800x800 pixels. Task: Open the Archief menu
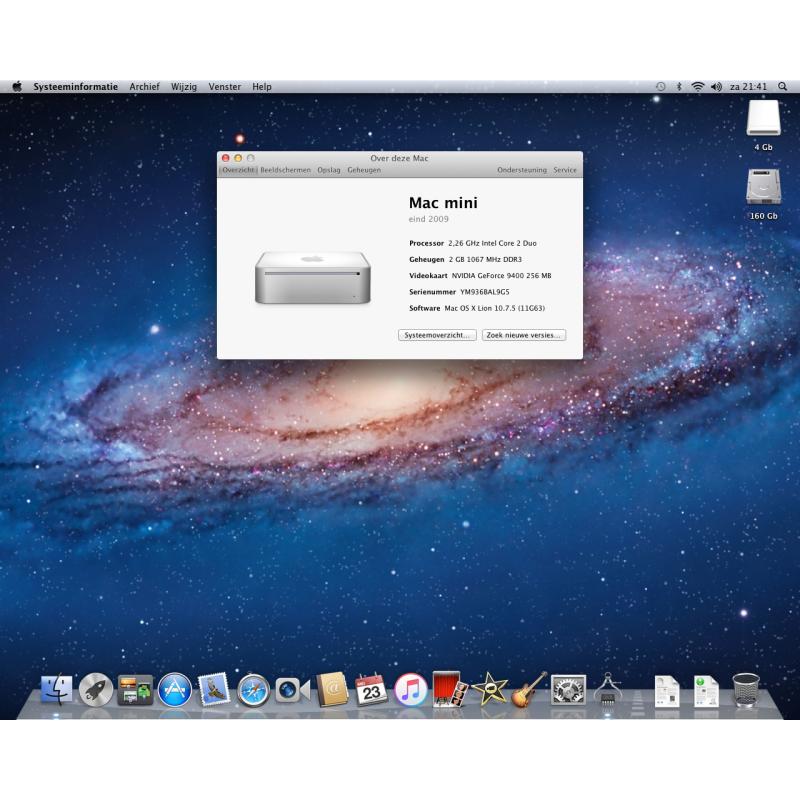[x=144, y=87]
